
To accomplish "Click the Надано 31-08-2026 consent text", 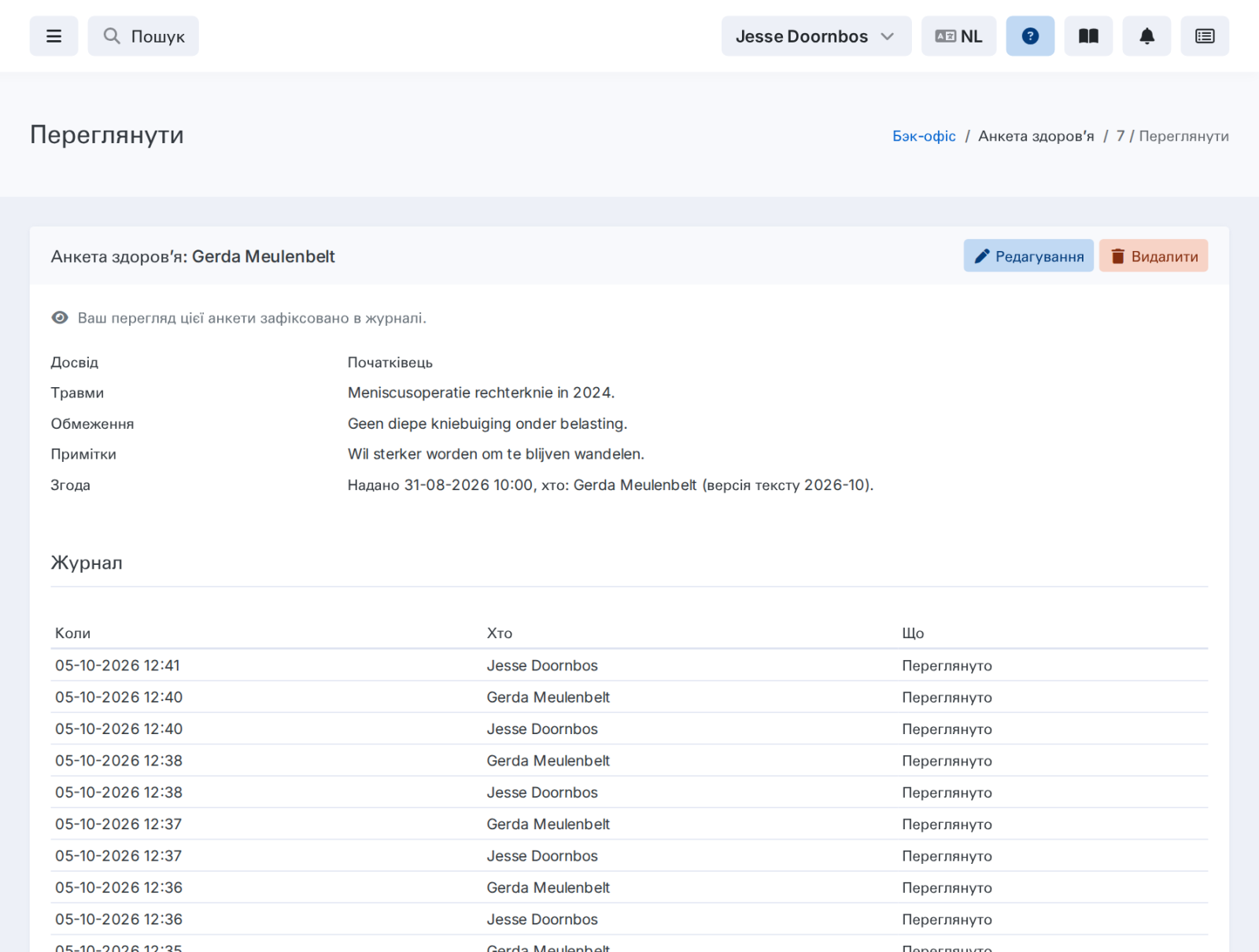I will tap(611, 485).
